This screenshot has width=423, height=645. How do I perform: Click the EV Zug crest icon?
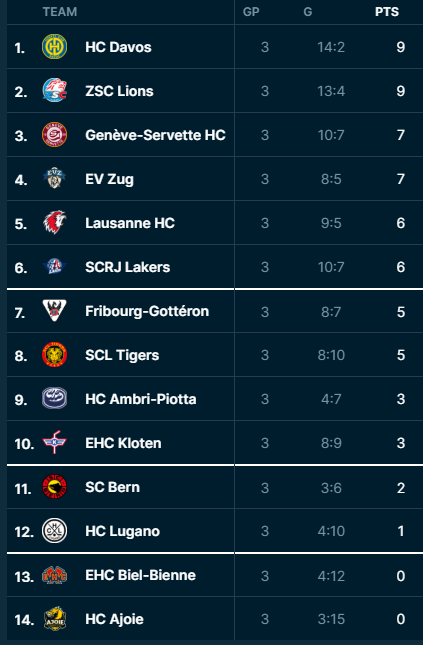click(x=54, y=179)
